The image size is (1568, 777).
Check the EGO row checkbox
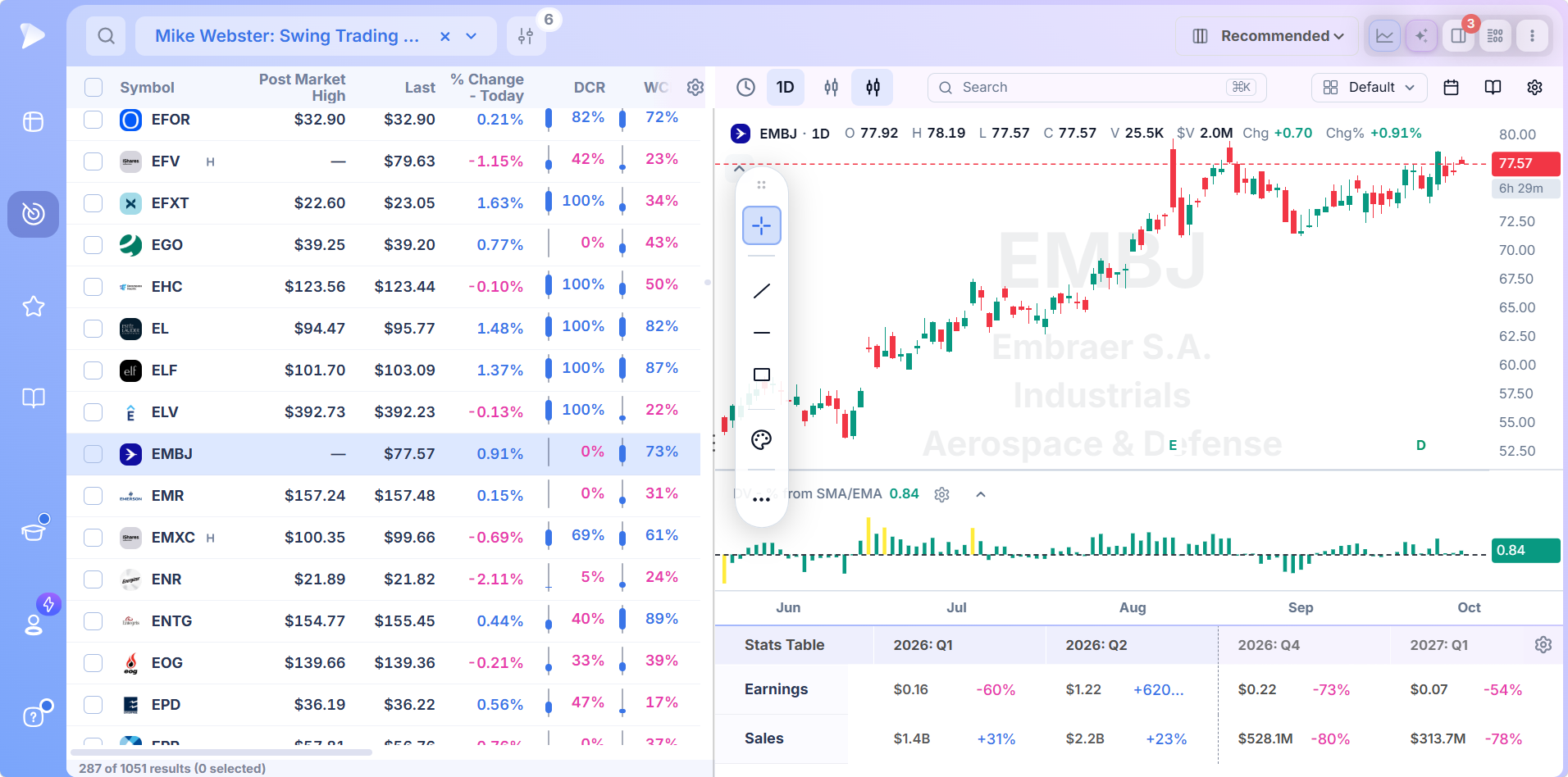[93, 245]
